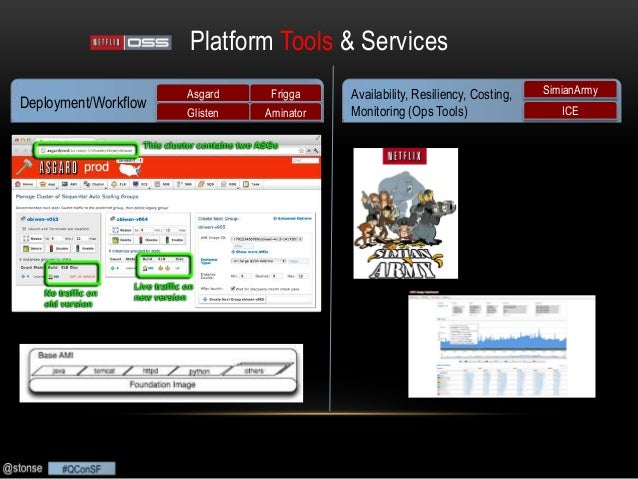Screen dimensions: 638x479
Task: Click the Glisten red label box
Action: pyautogui.click(x=203, y=112)
